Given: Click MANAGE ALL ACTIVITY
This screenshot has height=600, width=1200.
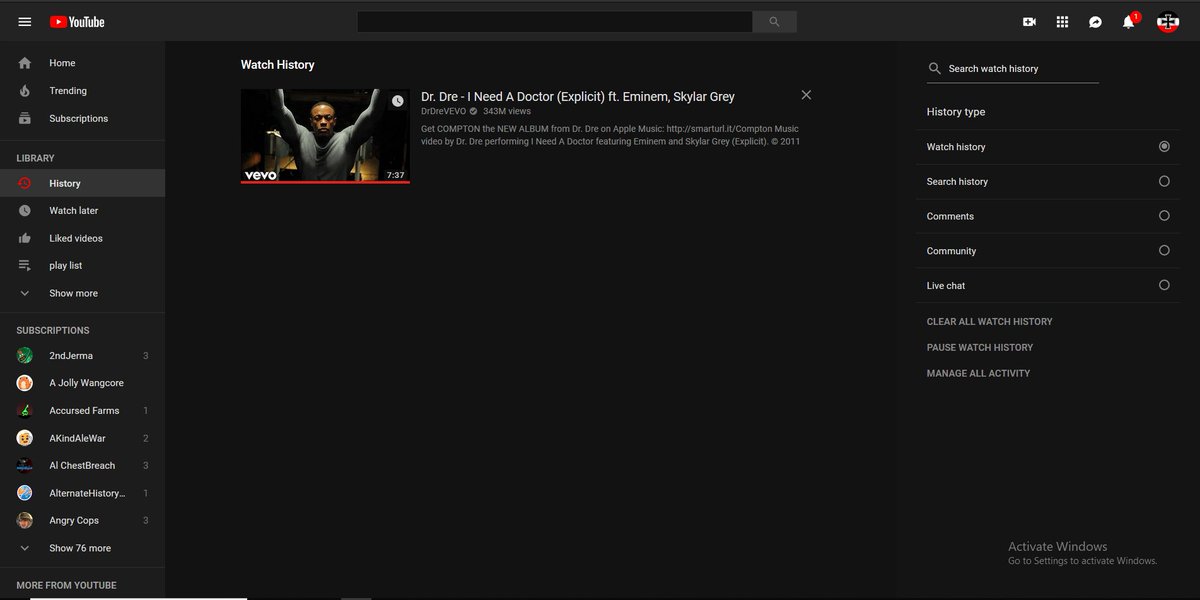Looking at the screenshot, I should click(x=978, y=374).
